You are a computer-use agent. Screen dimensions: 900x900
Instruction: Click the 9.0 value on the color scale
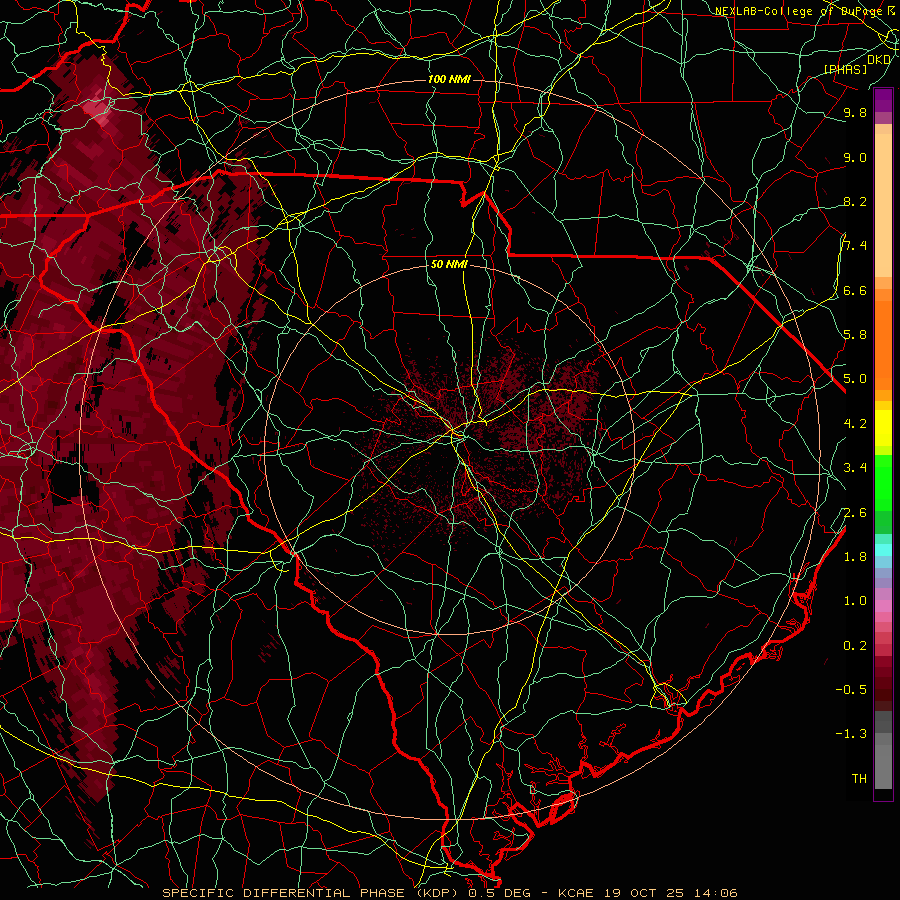tap(855, 157)
